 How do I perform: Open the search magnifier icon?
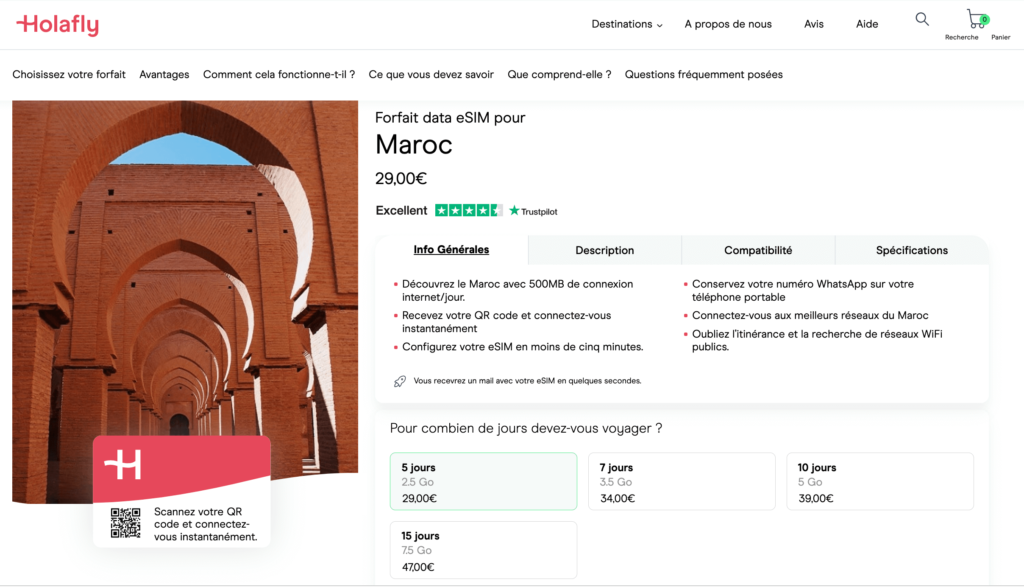pos(922,18)
